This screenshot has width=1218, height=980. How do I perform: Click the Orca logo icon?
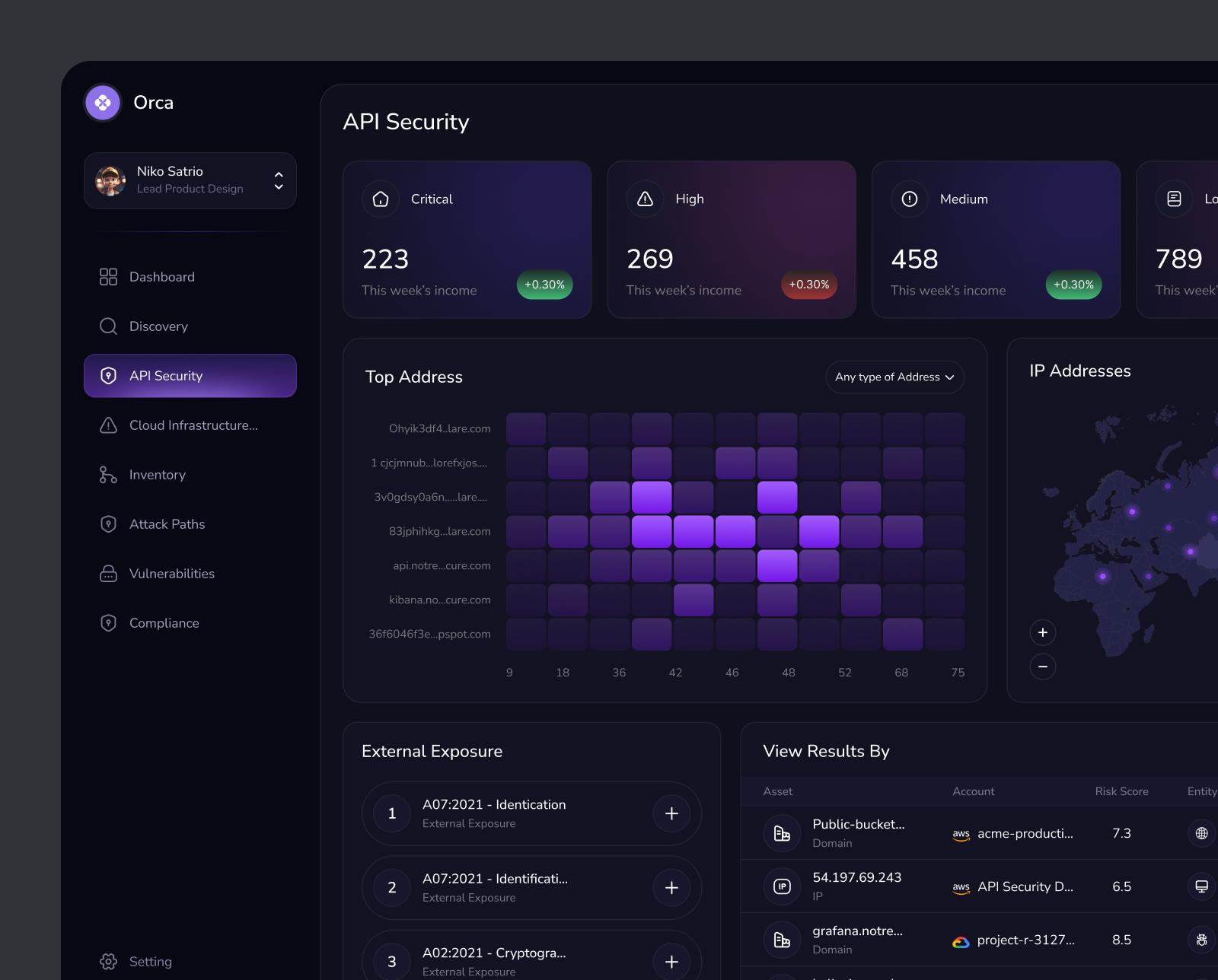point(103,103)
